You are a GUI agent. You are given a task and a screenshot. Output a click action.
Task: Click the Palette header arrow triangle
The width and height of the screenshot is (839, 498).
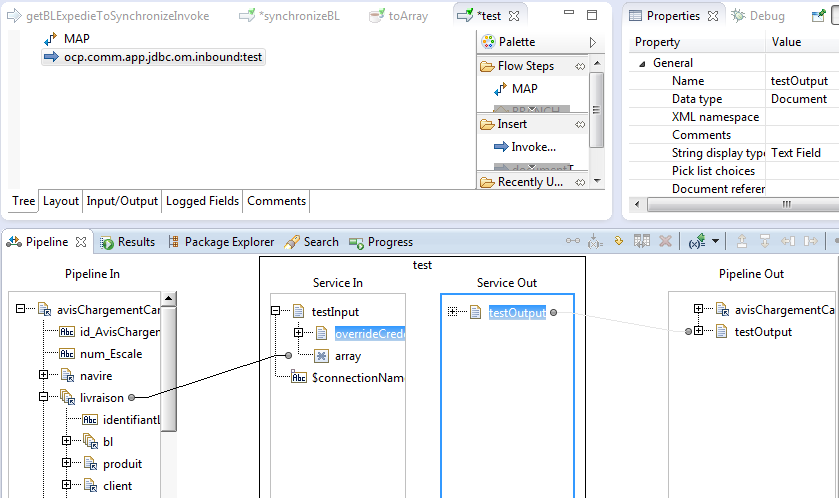[593, 42]
